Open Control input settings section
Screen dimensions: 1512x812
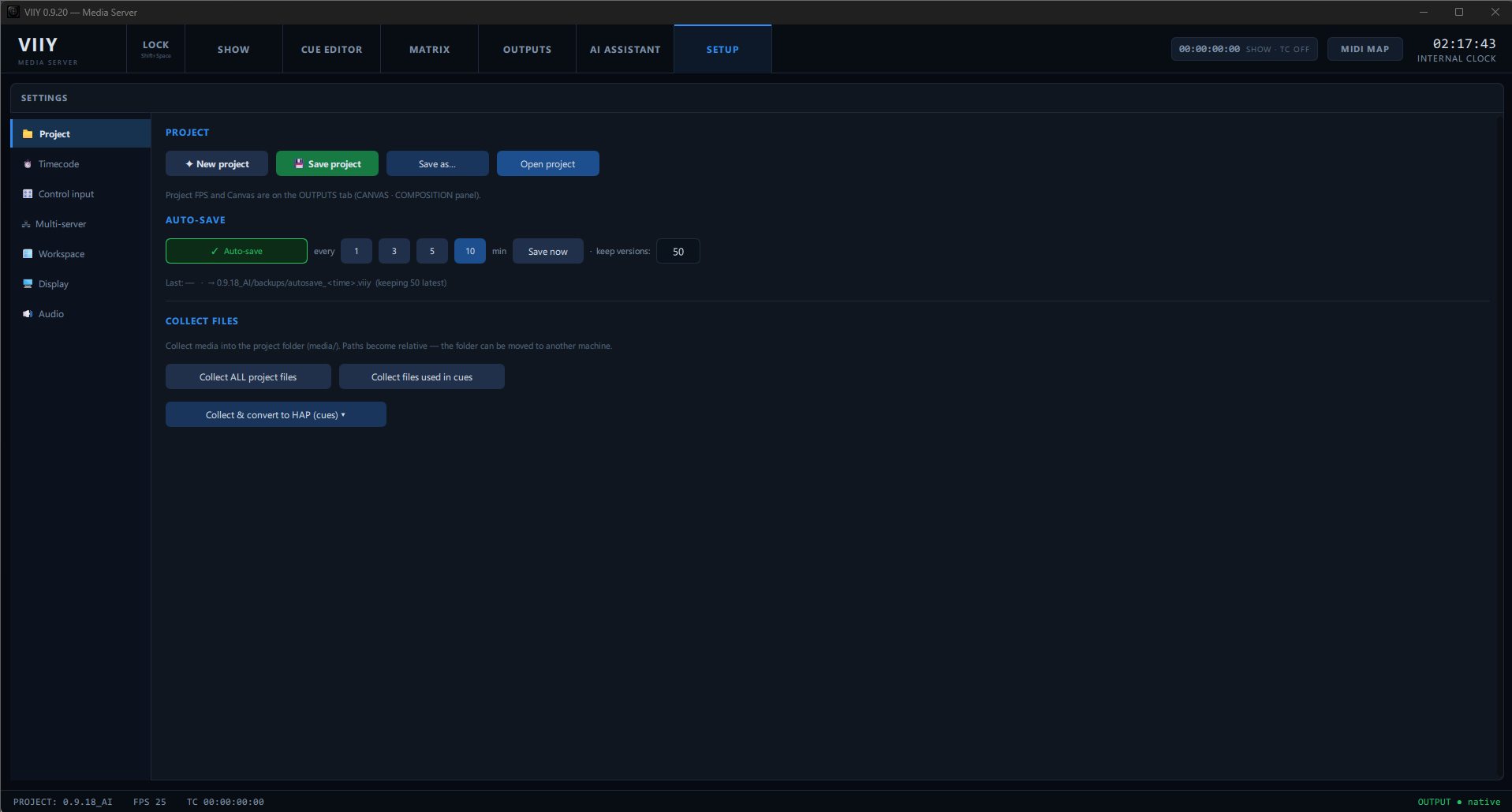click(80, 194)
